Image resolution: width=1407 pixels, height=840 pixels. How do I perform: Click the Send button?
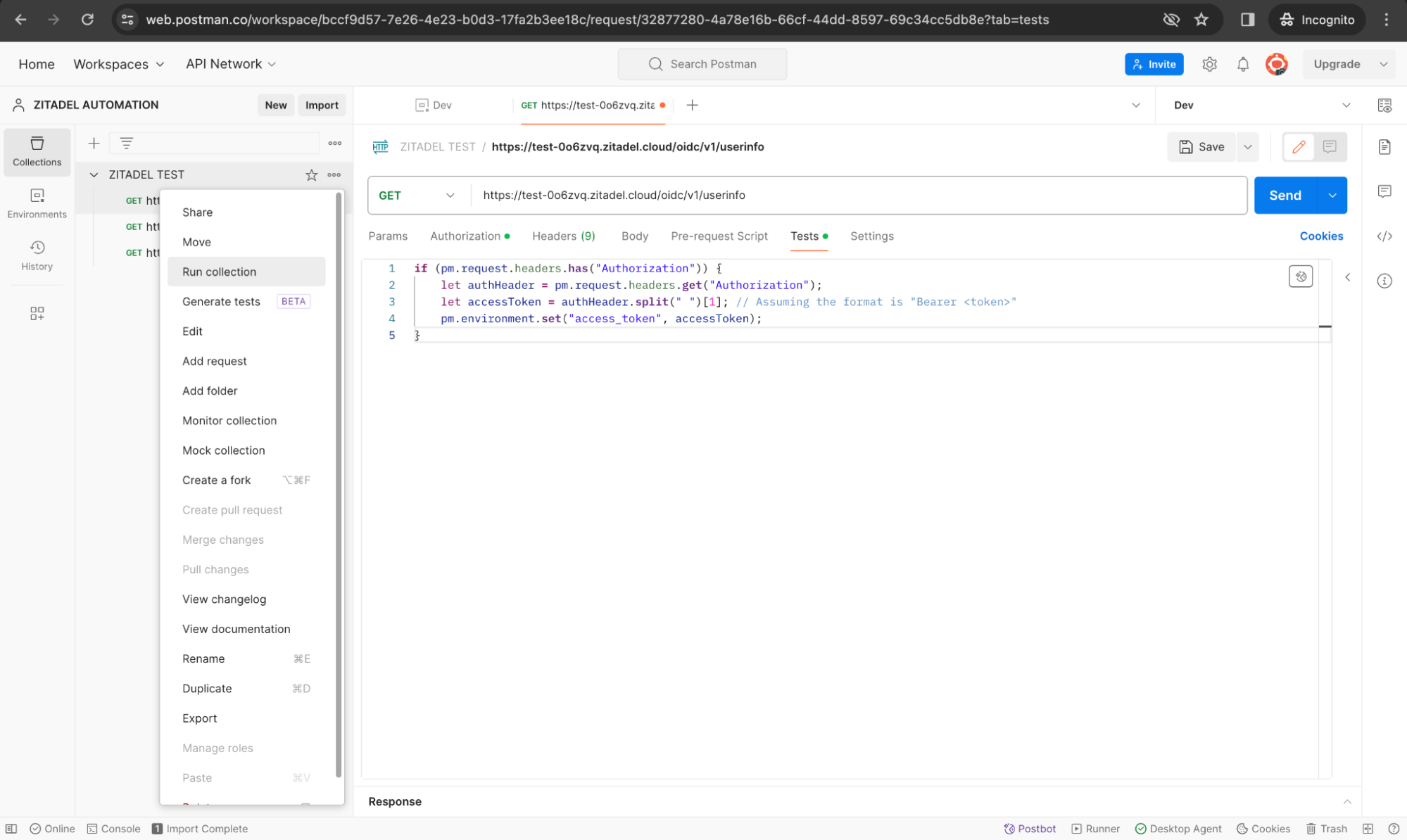tap(1285, 196)
